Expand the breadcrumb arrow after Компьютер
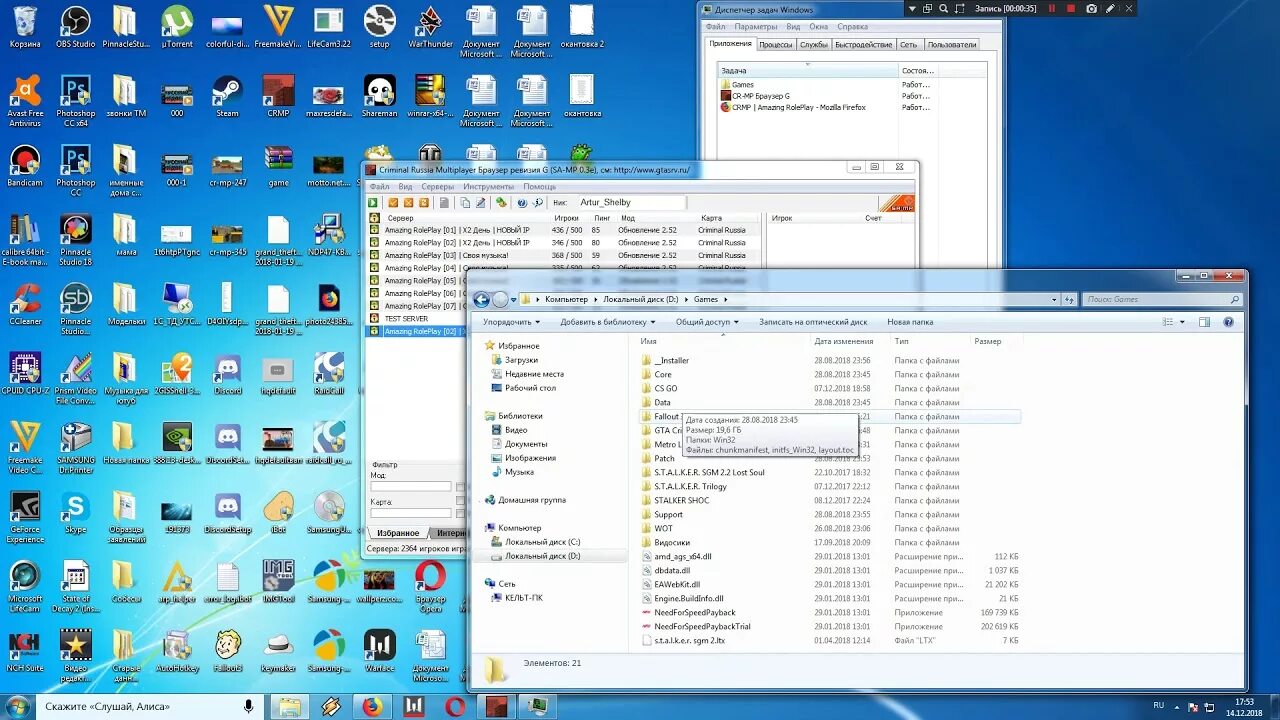The width and height of the screenshot is (1280, 720). coord(596,299)
